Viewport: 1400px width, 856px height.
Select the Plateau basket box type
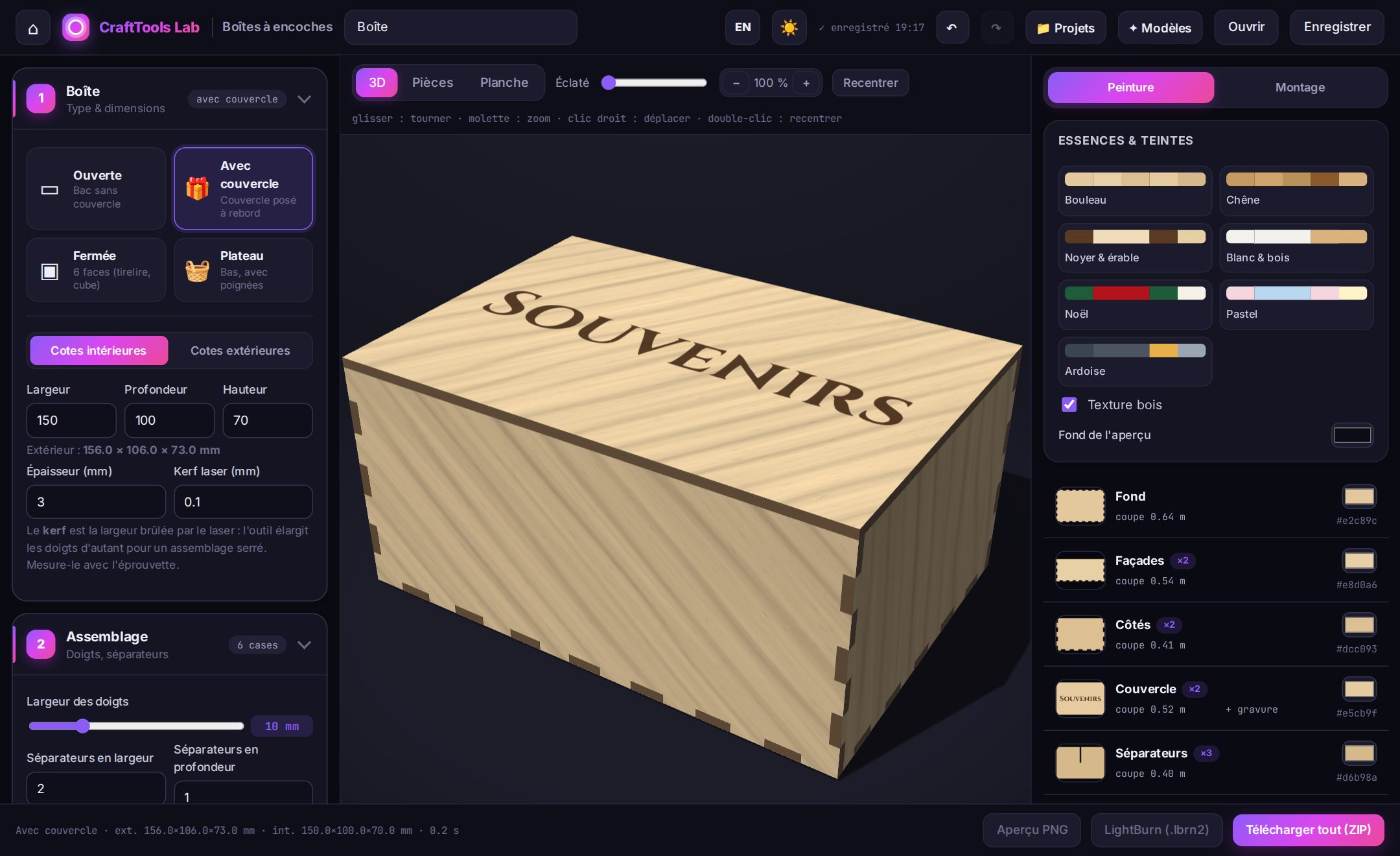click(x=243, y=270)
